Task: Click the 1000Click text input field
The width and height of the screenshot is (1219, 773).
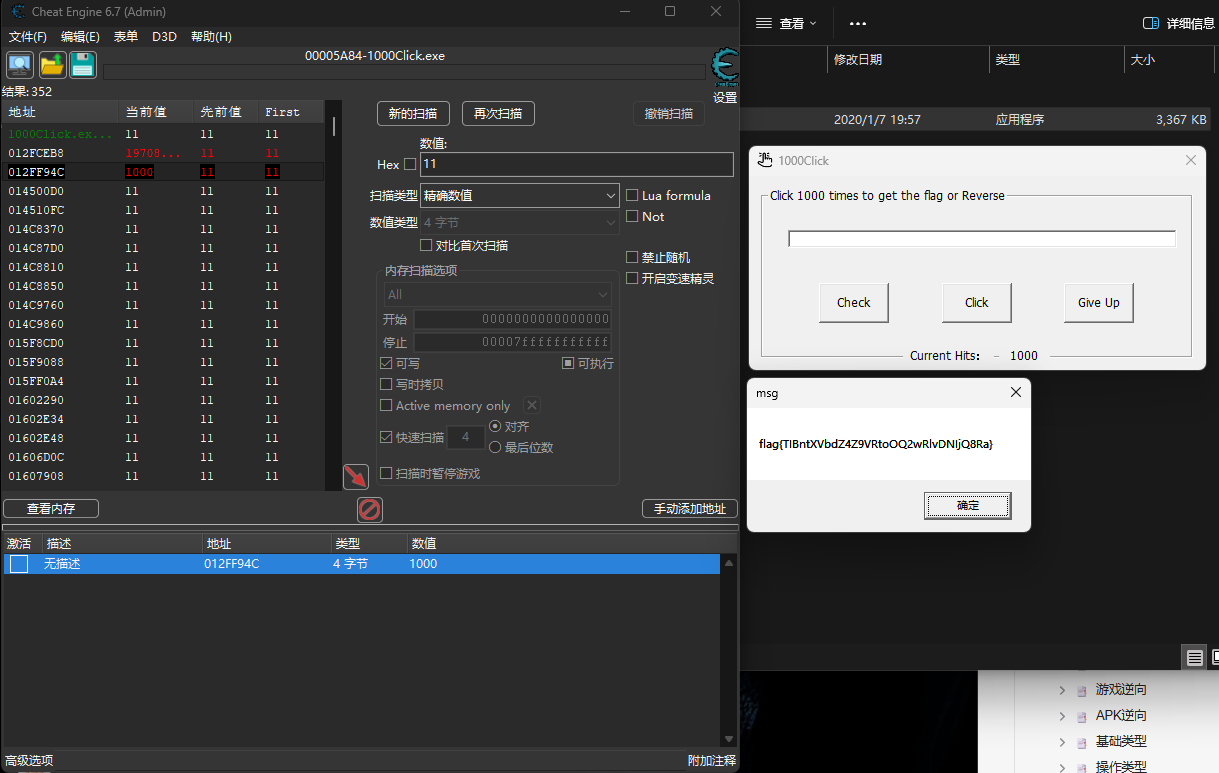Action: [x=982, y=239]
